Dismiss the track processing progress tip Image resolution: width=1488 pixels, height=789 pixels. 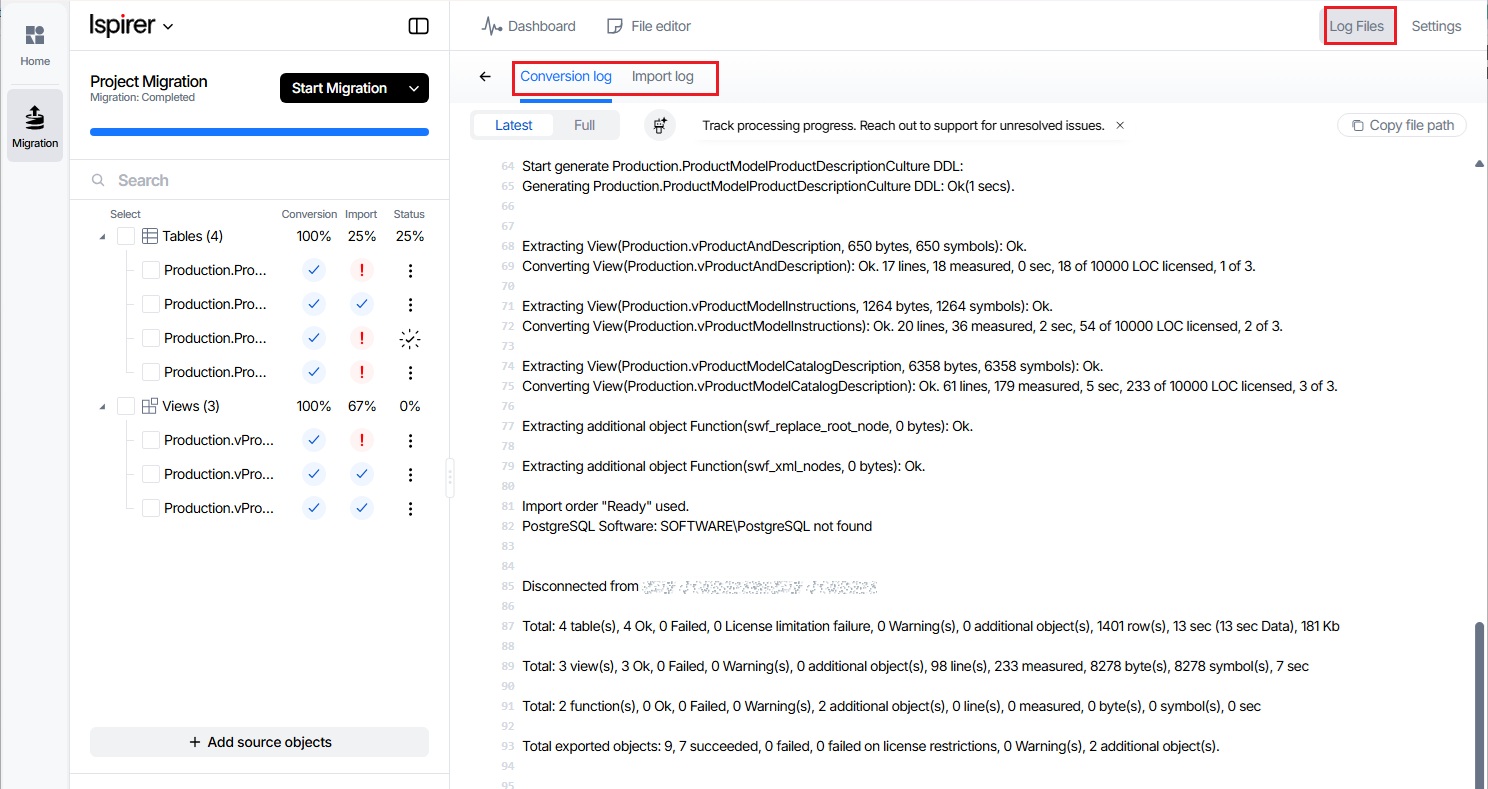[1120, 126]
